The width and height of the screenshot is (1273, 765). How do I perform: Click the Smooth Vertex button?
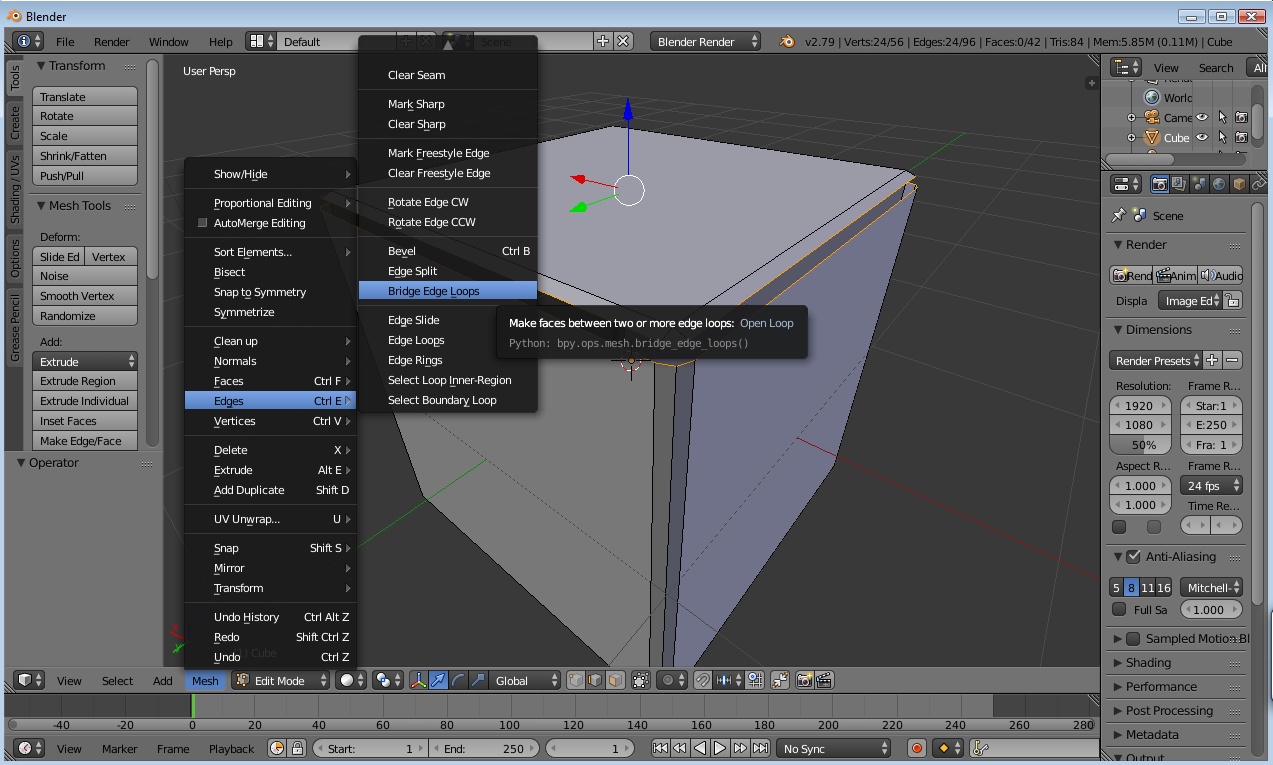[85, 296]
